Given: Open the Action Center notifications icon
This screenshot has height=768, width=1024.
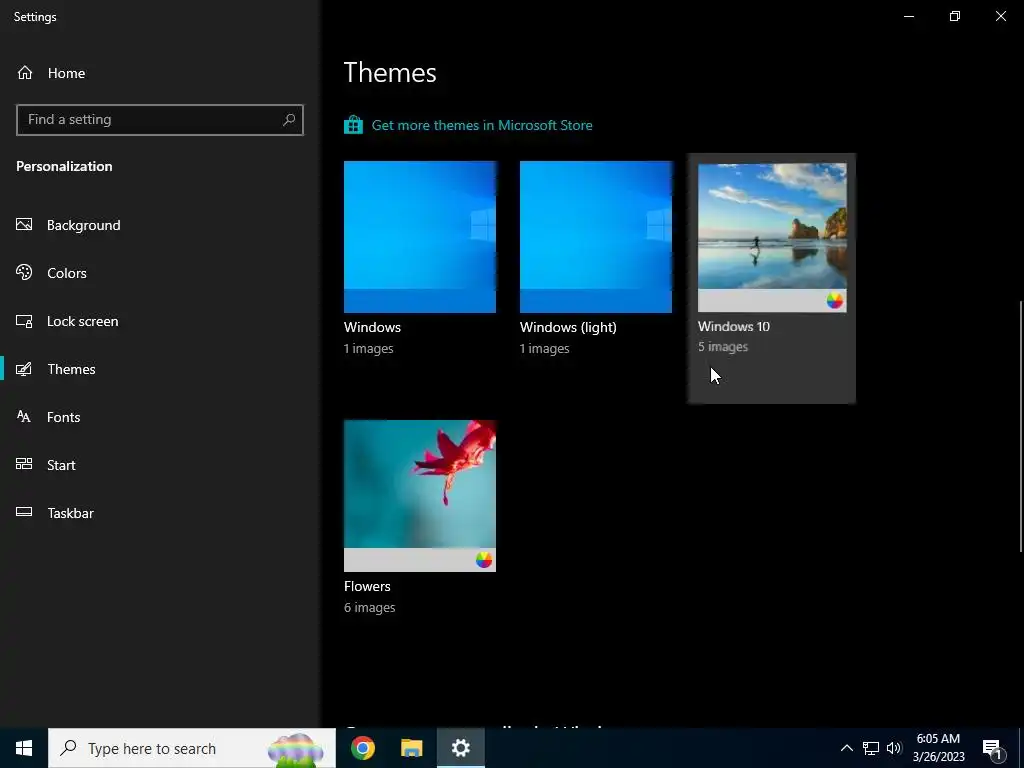Looking at the screenshot, I should click(993, 749).
